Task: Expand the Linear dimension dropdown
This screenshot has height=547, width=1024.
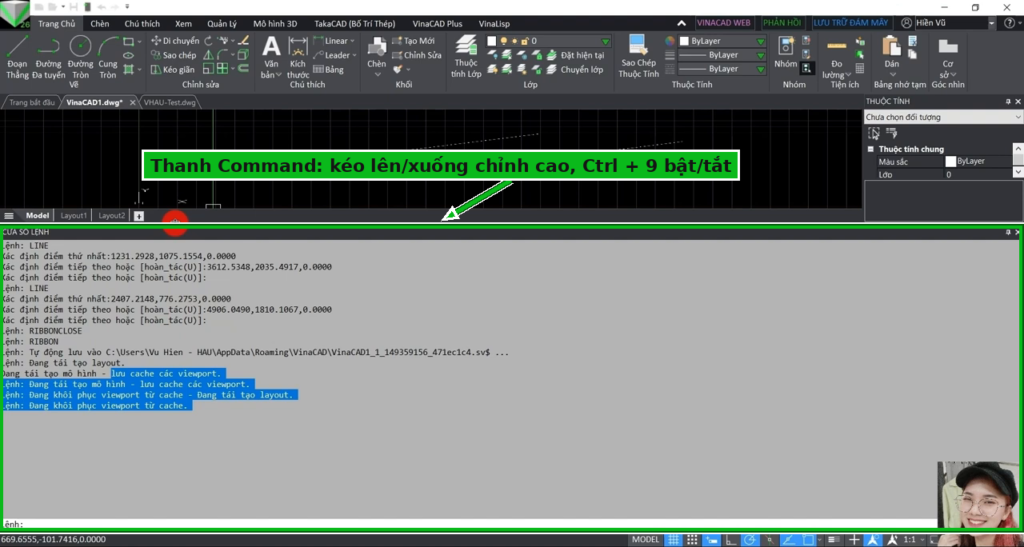Action: tap(353, 40)
